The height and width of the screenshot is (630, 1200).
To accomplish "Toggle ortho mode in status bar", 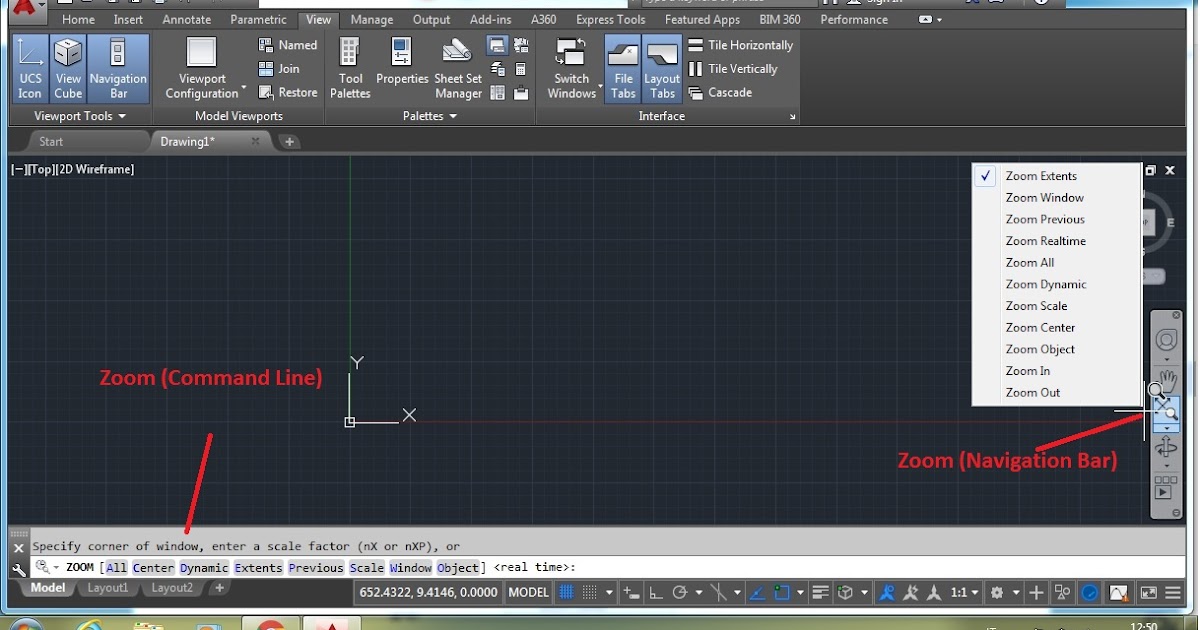I will [x=655, y=592].
